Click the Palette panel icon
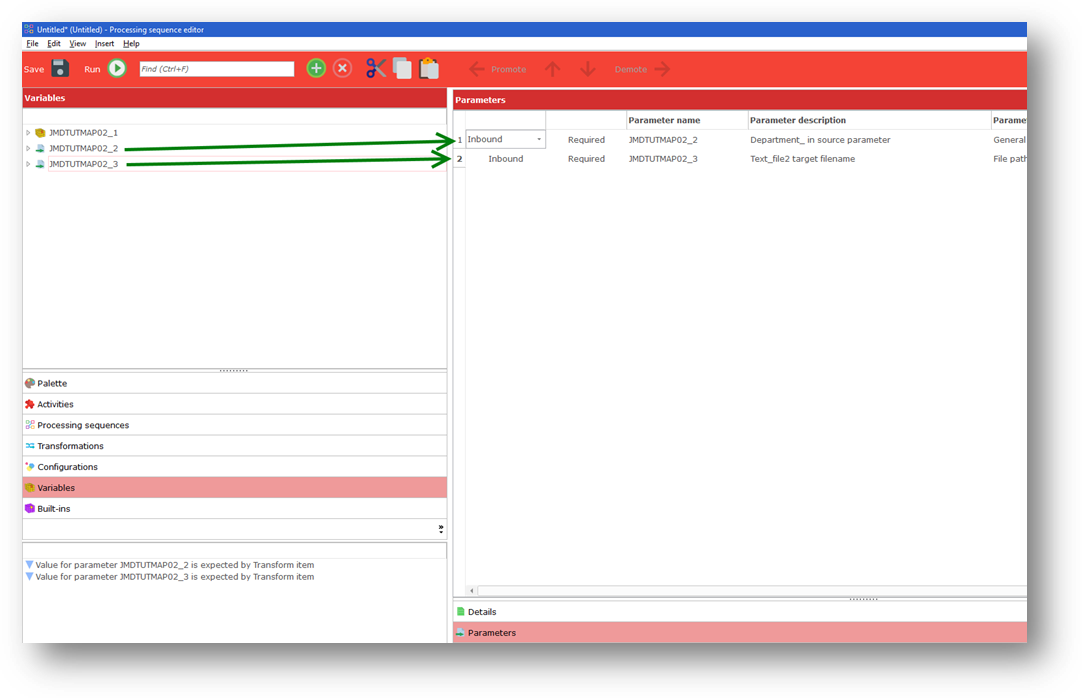This screenshot has height=698, width=1082. click(x=30, y=383)
